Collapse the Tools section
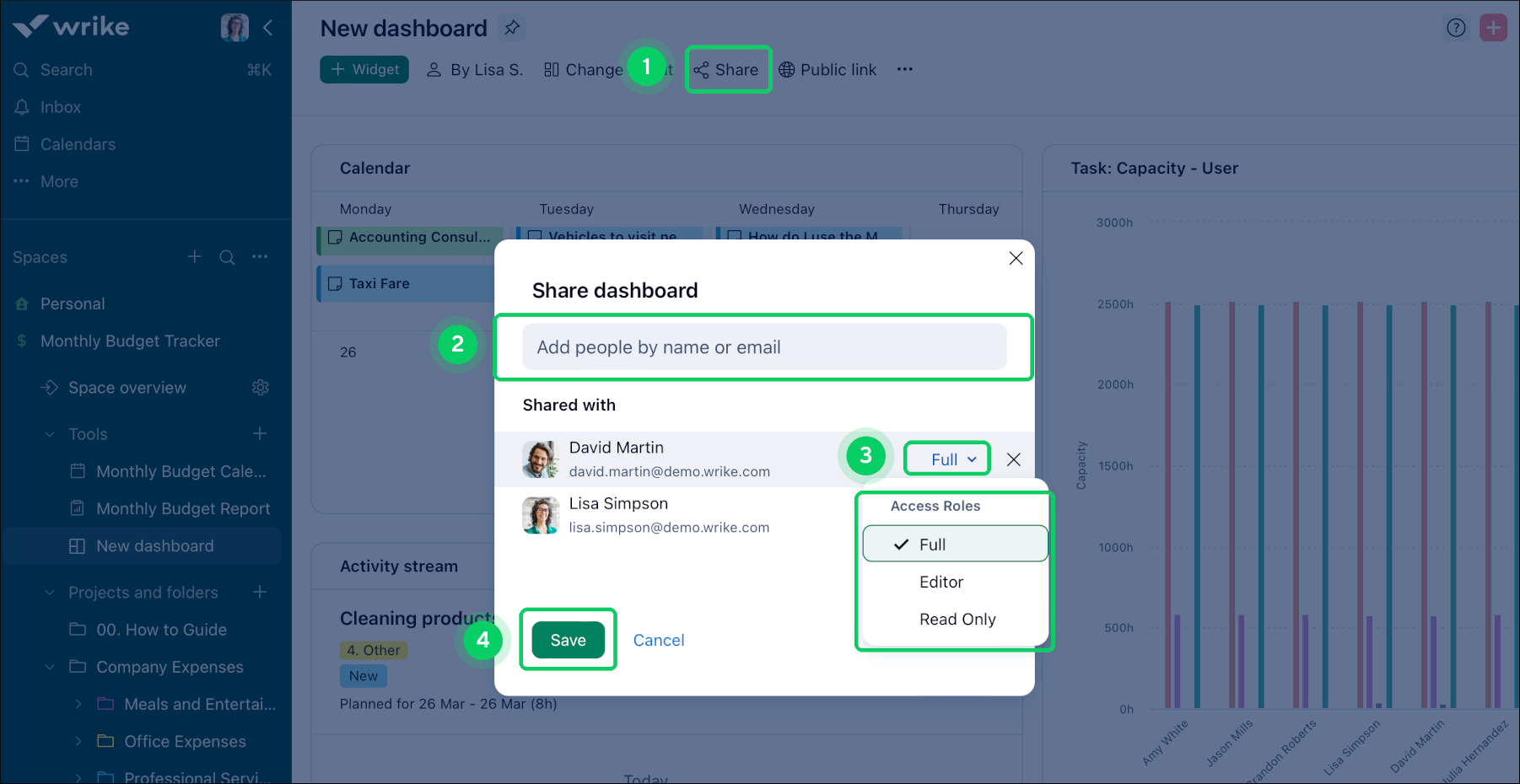The height and width of the screenshot is (784, 1520). point(49,433)
